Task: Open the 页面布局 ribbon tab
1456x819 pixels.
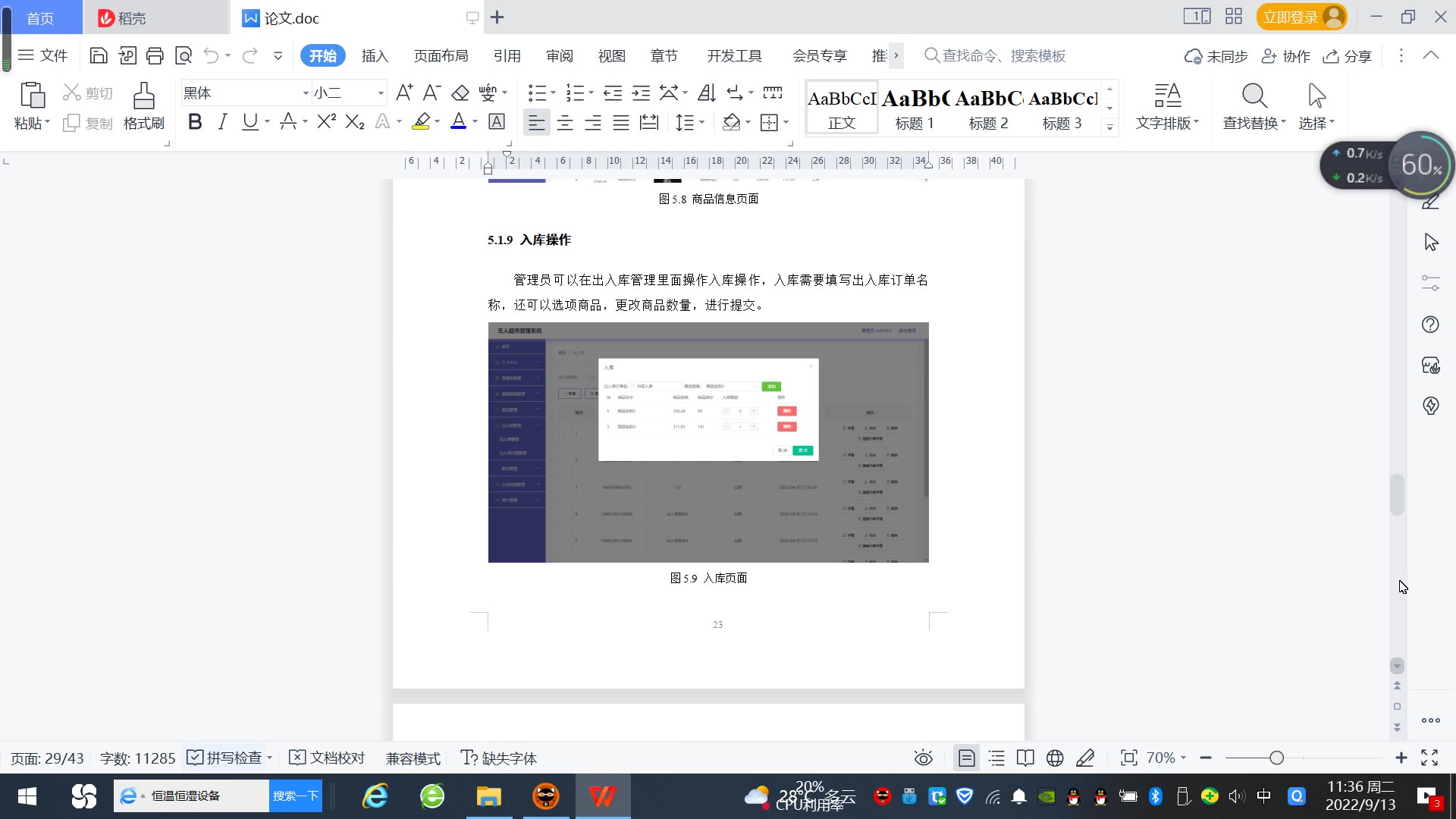Action: (x=441, y=55)
